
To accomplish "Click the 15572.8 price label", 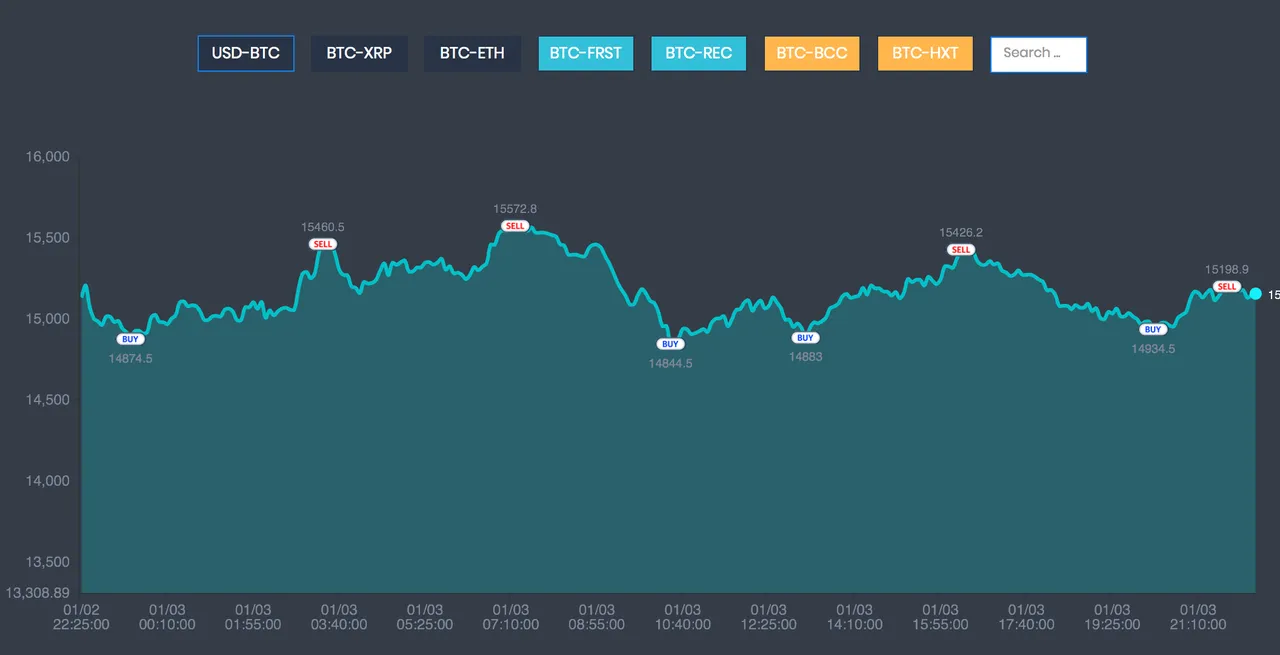I will [515, 209].
